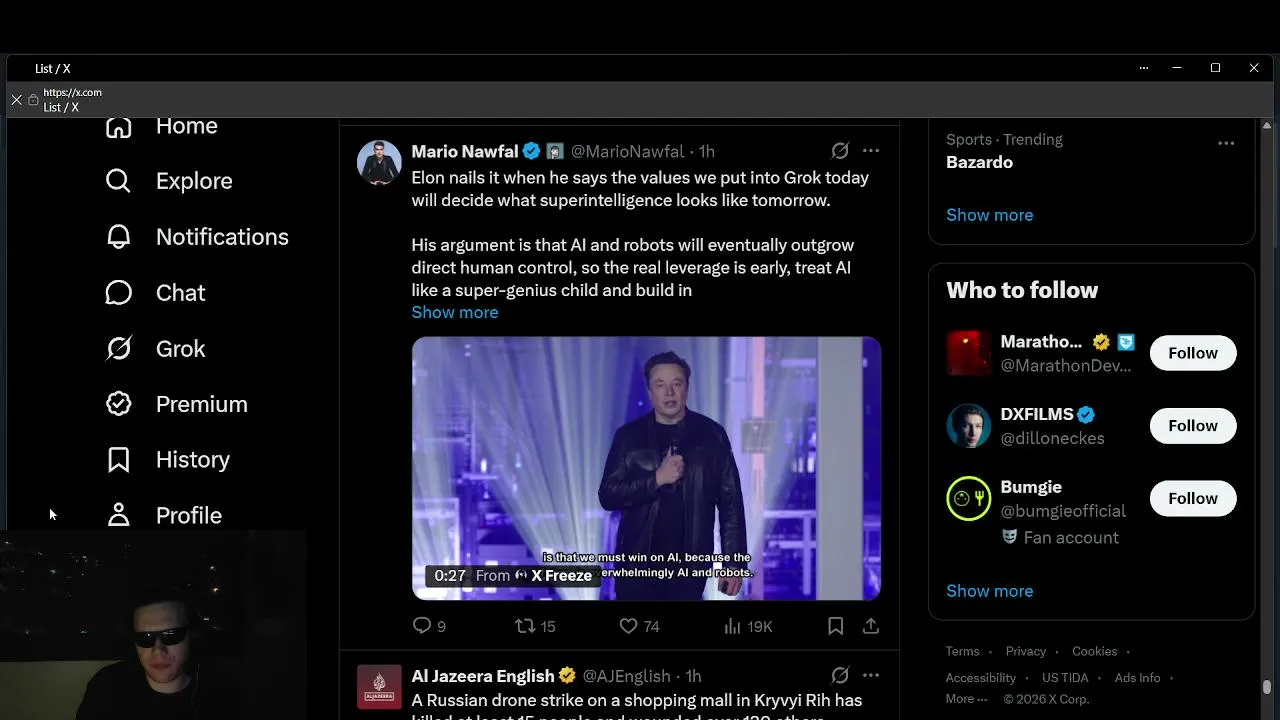The height and width of the screenshot is (720, 1280).
Task: Open the Ads Info footer link
Action: coord(1138,677)
